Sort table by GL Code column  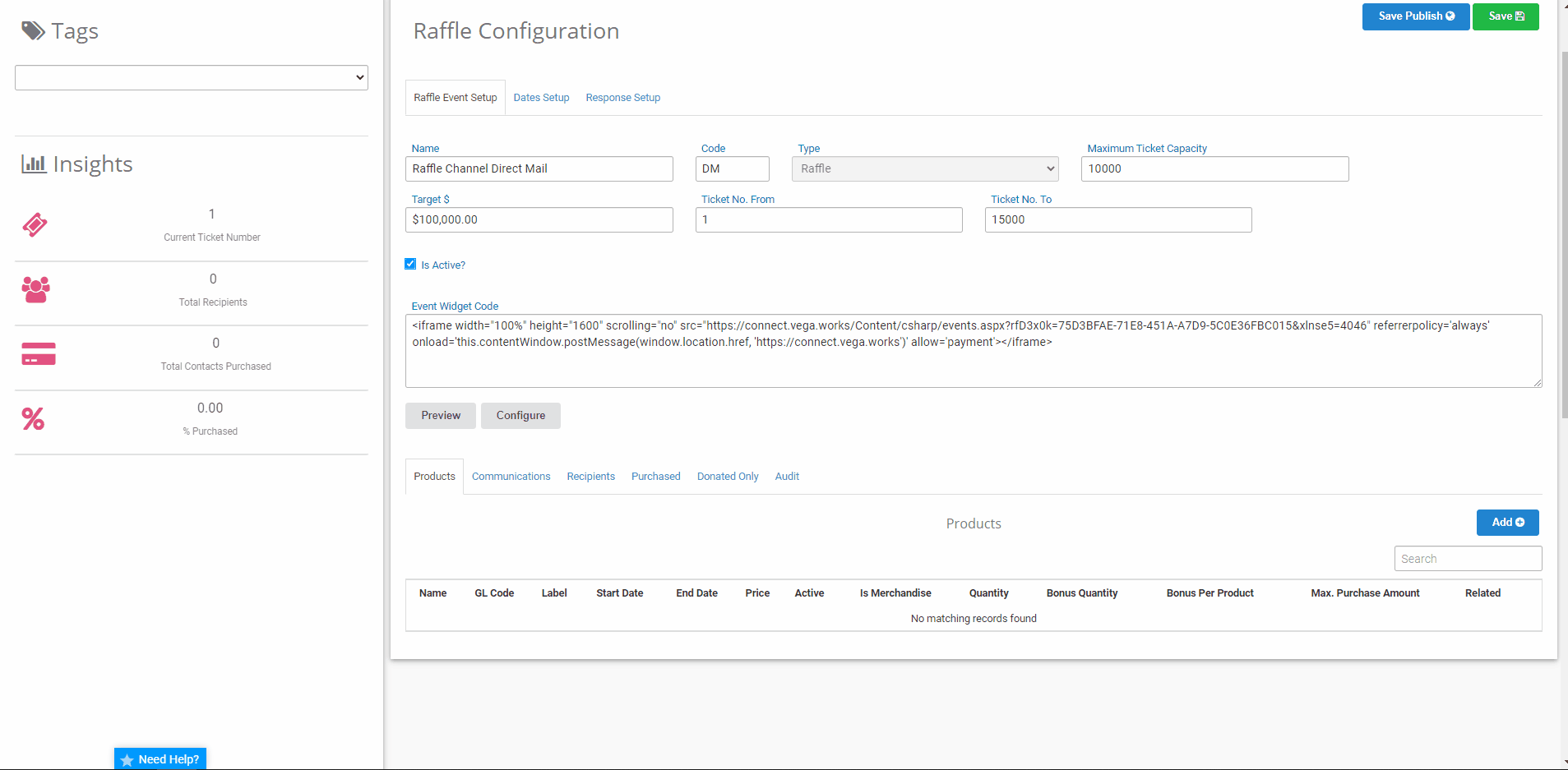494,593
